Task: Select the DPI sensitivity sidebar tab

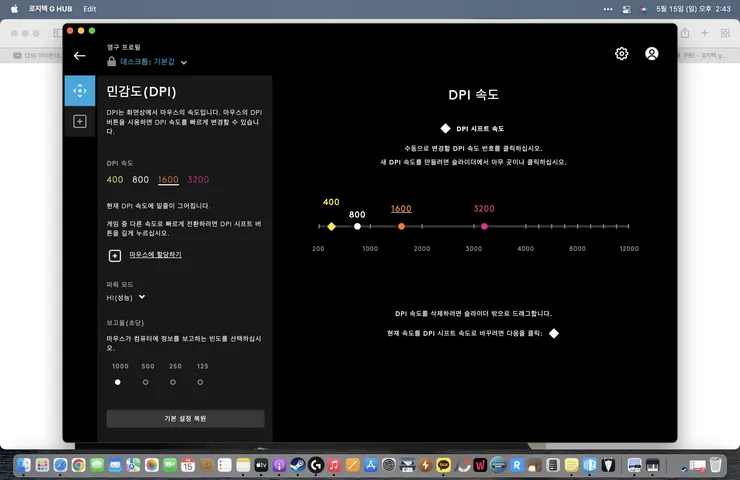Action: click(x=80, y=91)
